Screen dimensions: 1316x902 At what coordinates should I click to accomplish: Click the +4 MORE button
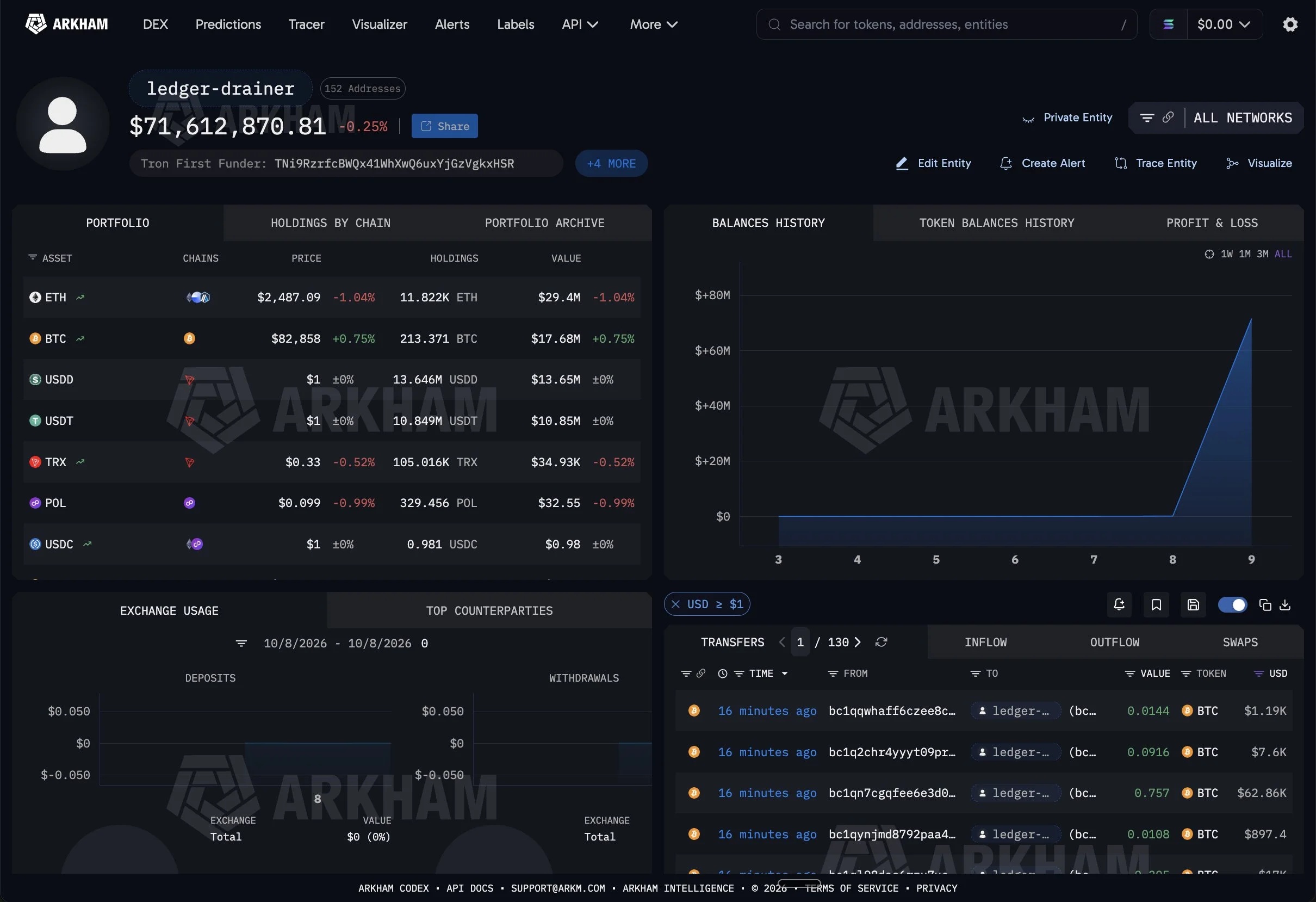pos(612,163)
